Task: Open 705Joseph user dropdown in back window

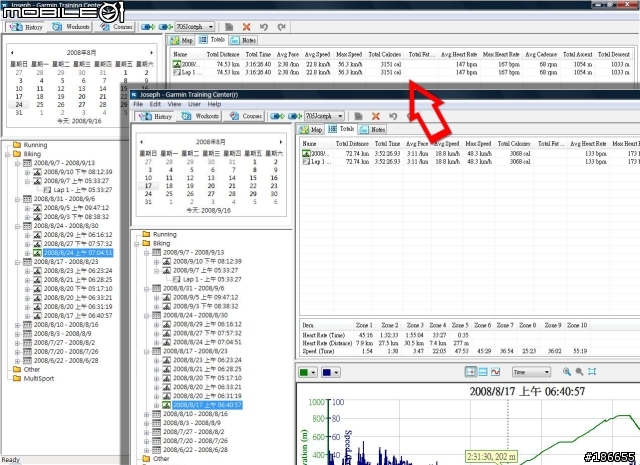Action: 195,27
